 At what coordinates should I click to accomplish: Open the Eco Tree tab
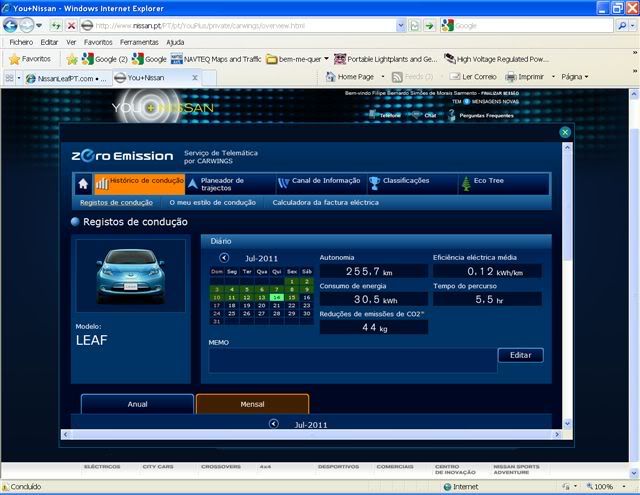(x=504, y=184)
